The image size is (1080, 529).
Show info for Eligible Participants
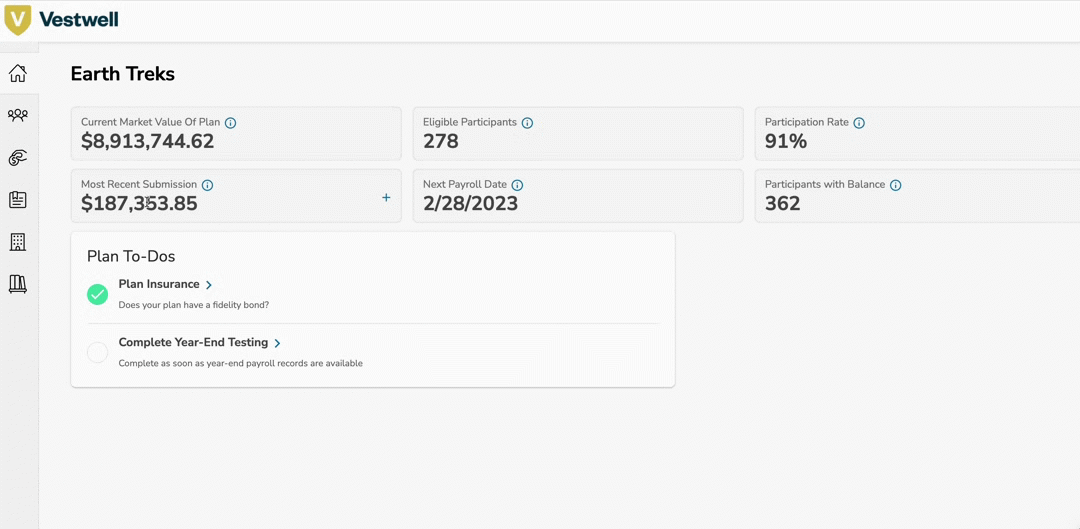tap(527, 123)
